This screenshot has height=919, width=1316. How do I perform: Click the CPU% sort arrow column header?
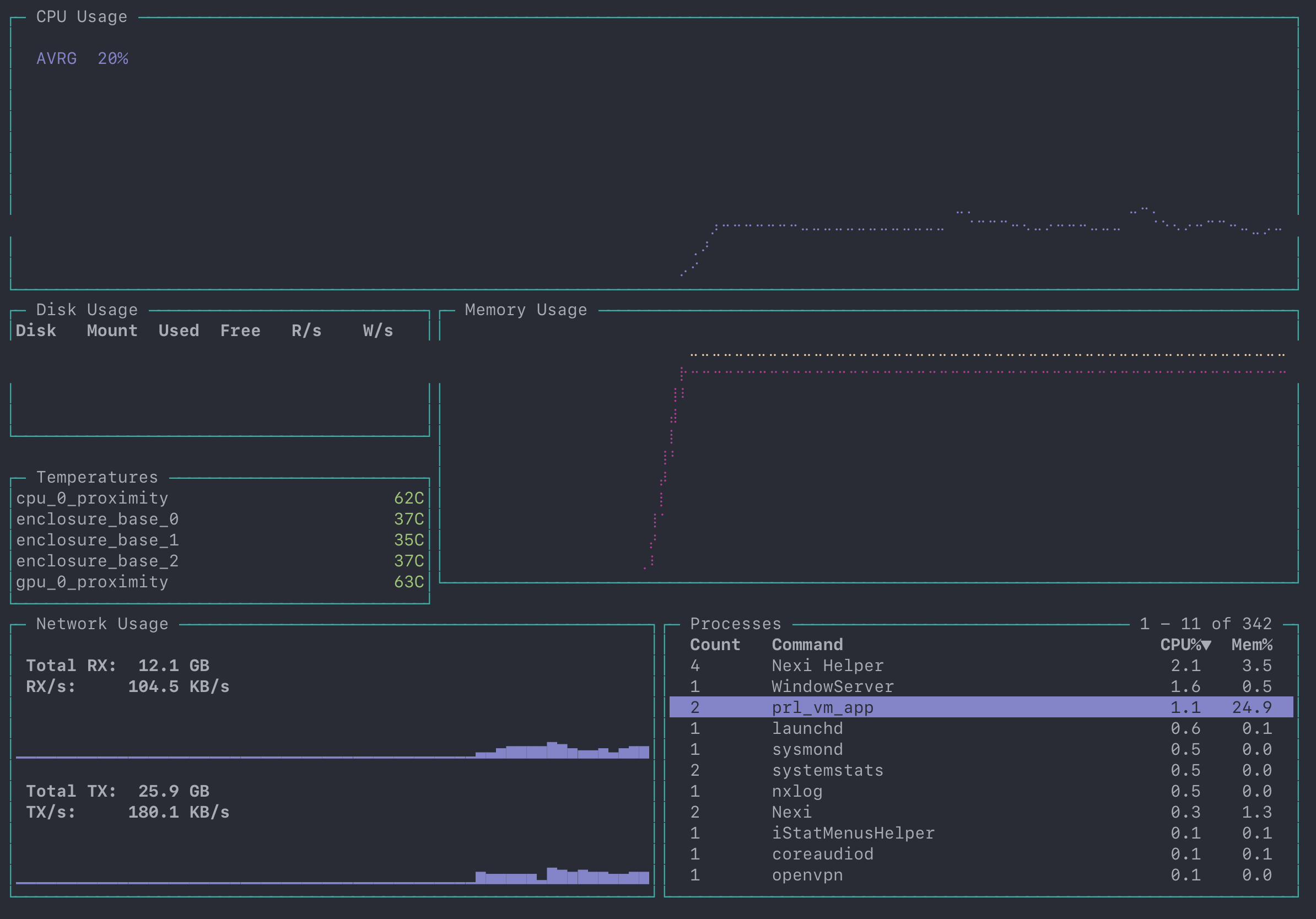(1185, 645)
